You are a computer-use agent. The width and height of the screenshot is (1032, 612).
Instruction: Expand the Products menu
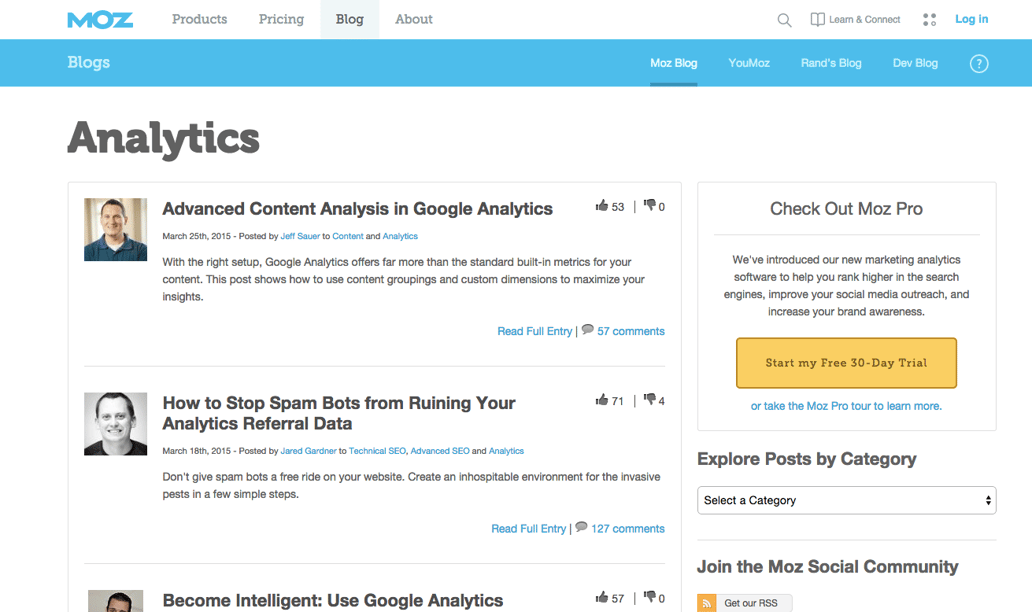199,19
